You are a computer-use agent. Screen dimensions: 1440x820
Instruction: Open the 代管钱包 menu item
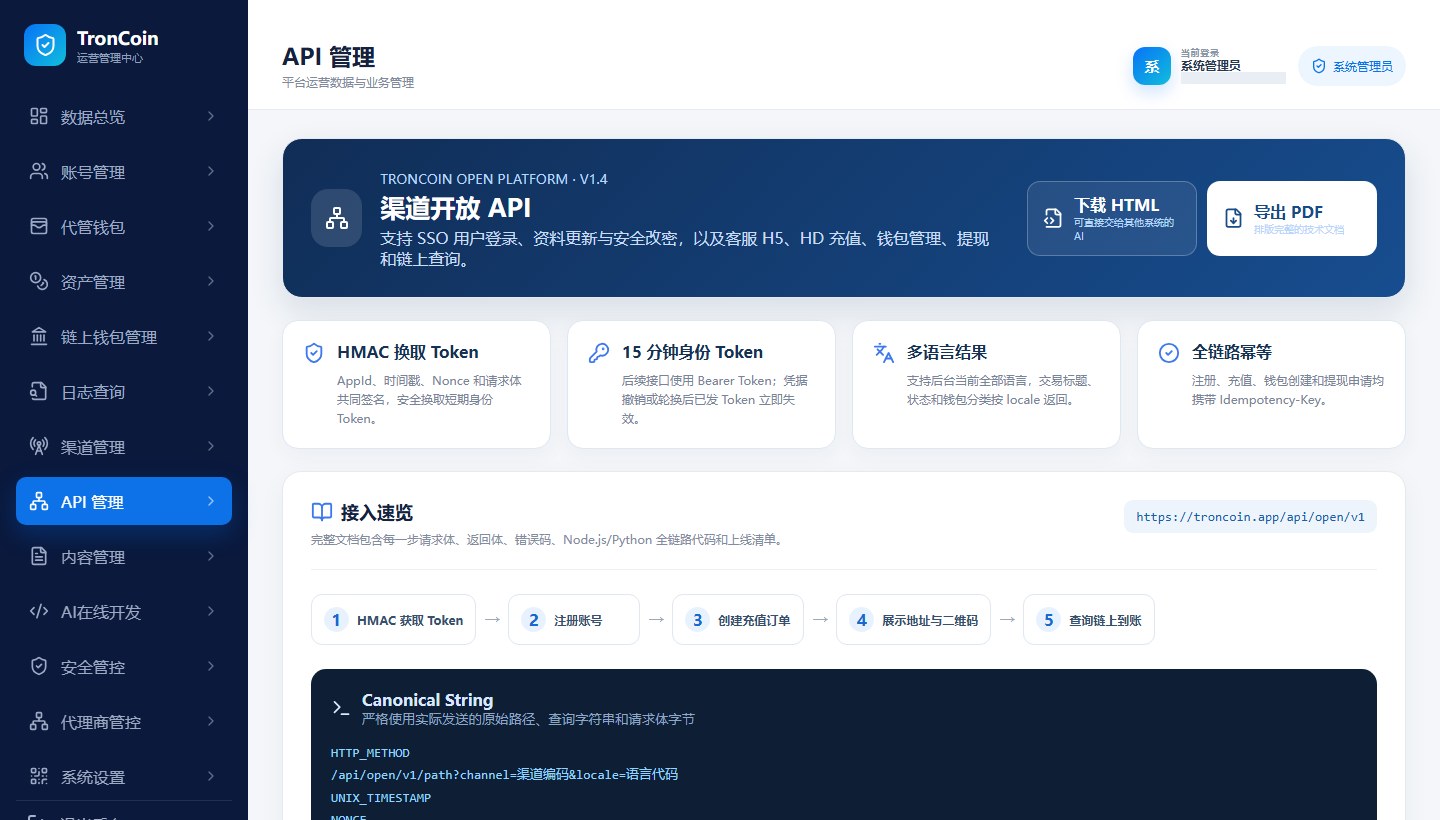pos(124,226)
